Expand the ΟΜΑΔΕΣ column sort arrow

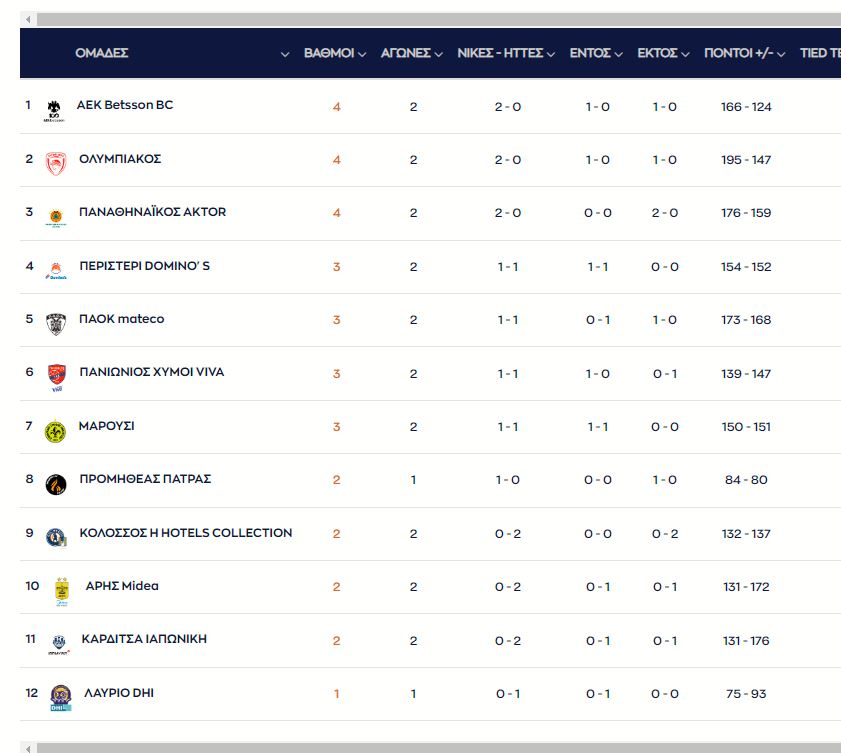pyautogui.click(x=285, y=54)
